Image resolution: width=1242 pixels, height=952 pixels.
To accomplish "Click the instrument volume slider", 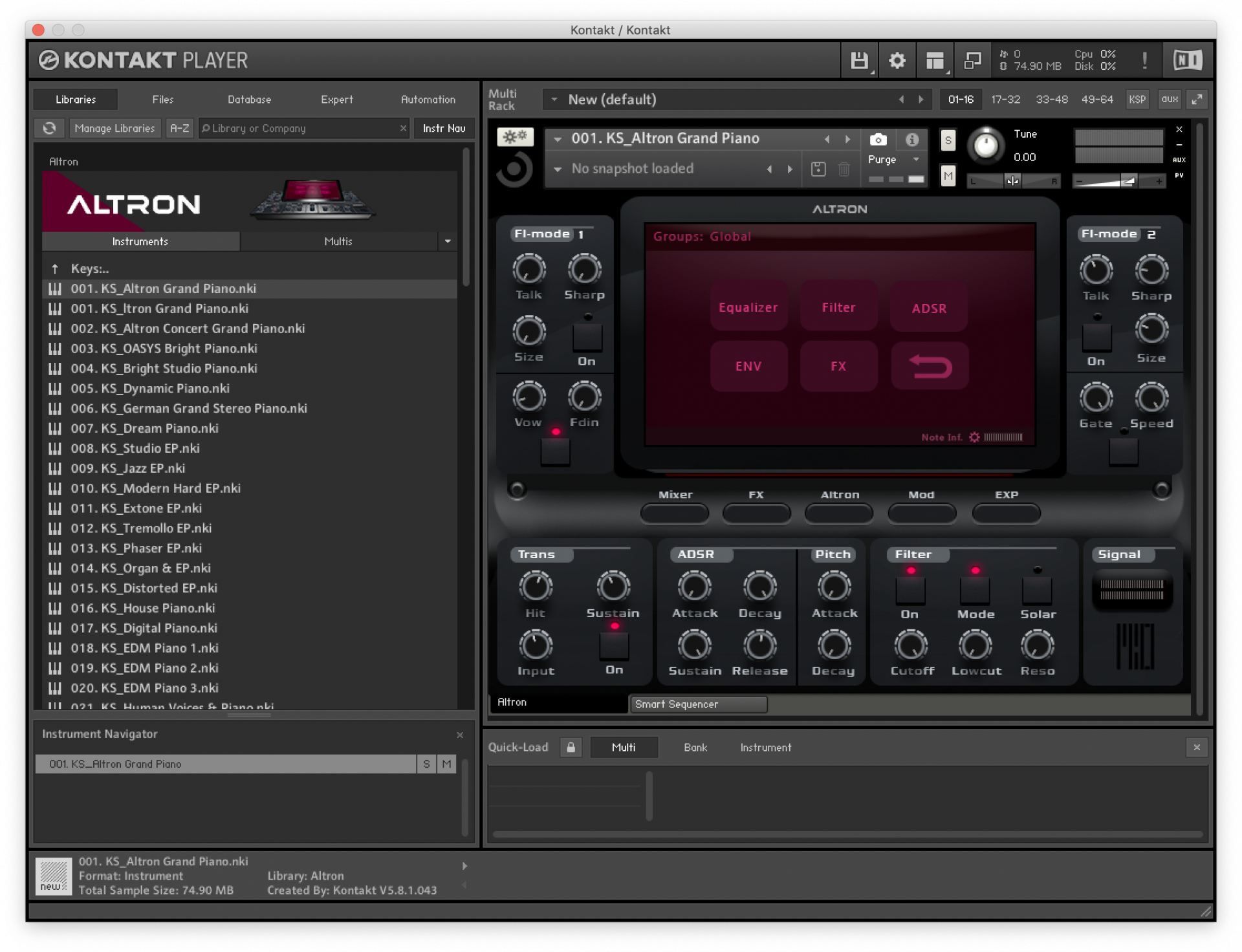I will 1119,181.
